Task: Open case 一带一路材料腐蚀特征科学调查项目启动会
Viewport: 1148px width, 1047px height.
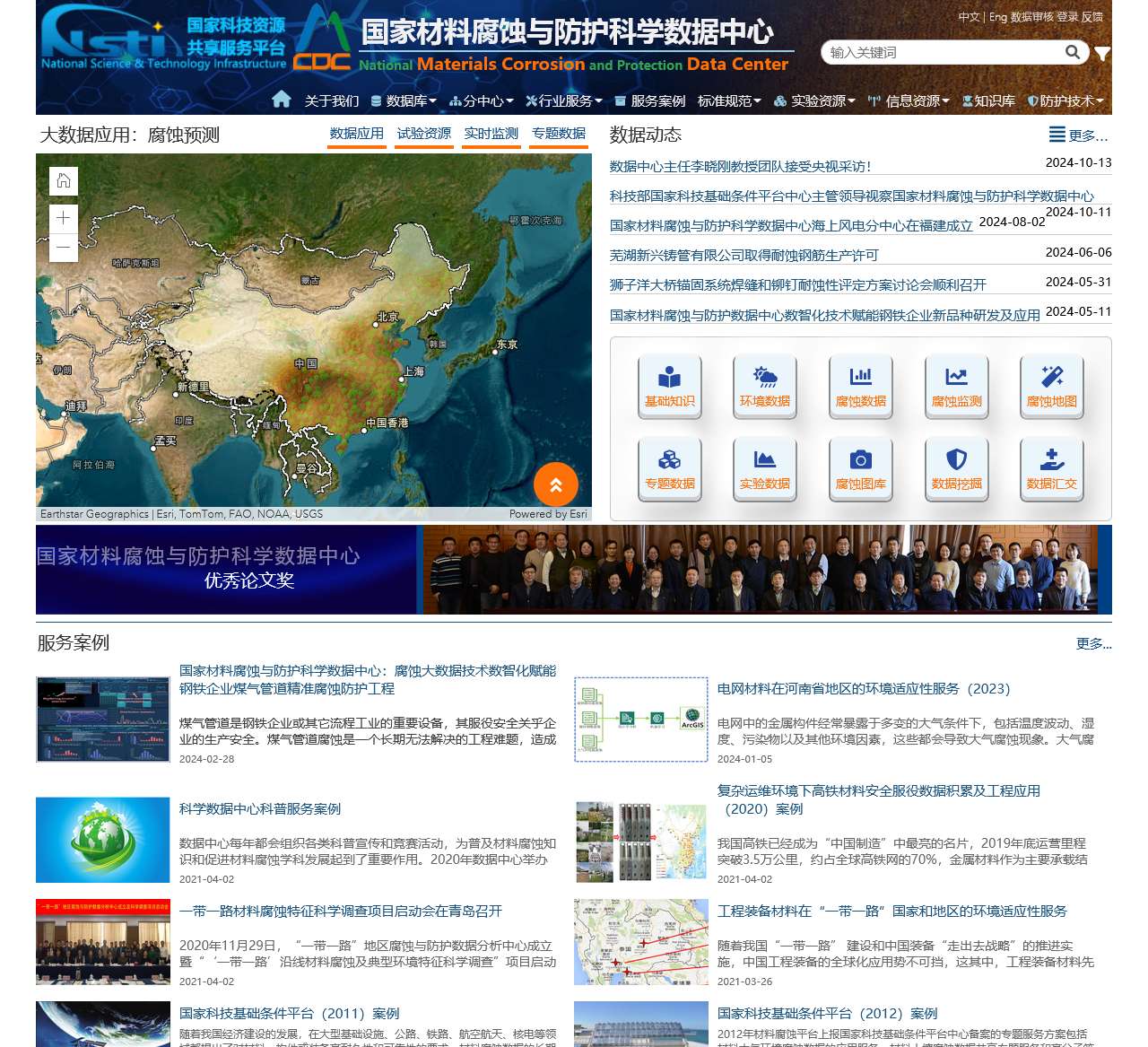Action: pos(341,911)
